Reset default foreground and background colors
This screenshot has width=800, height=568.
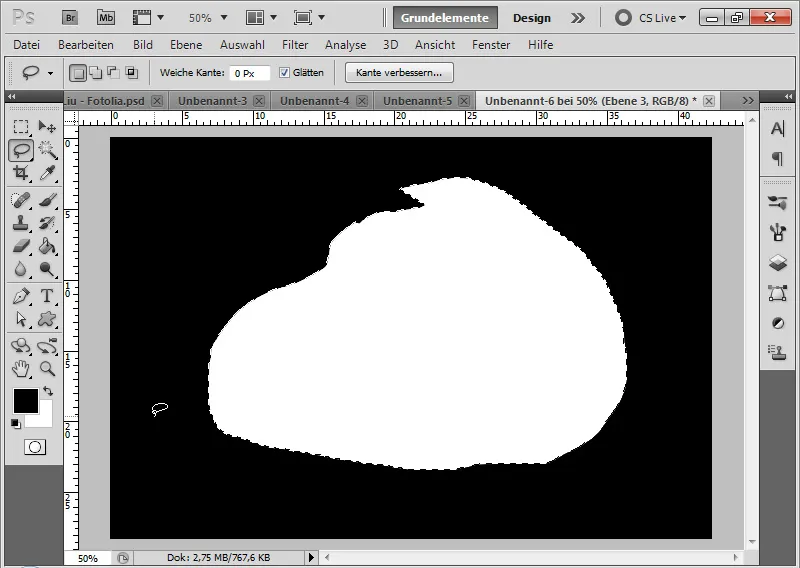tap(16, 424)
